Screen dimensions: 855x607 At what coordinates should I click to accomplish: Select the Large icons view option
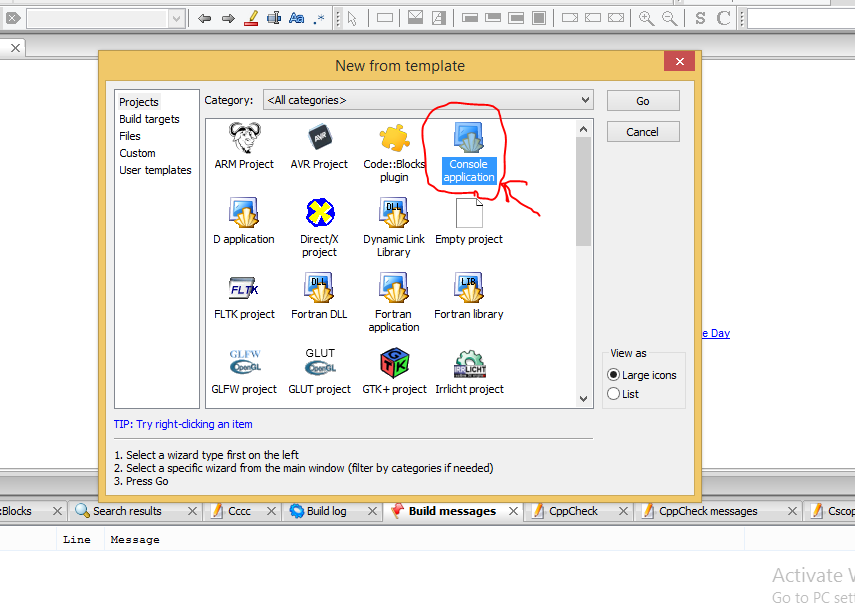click(642, 375)
